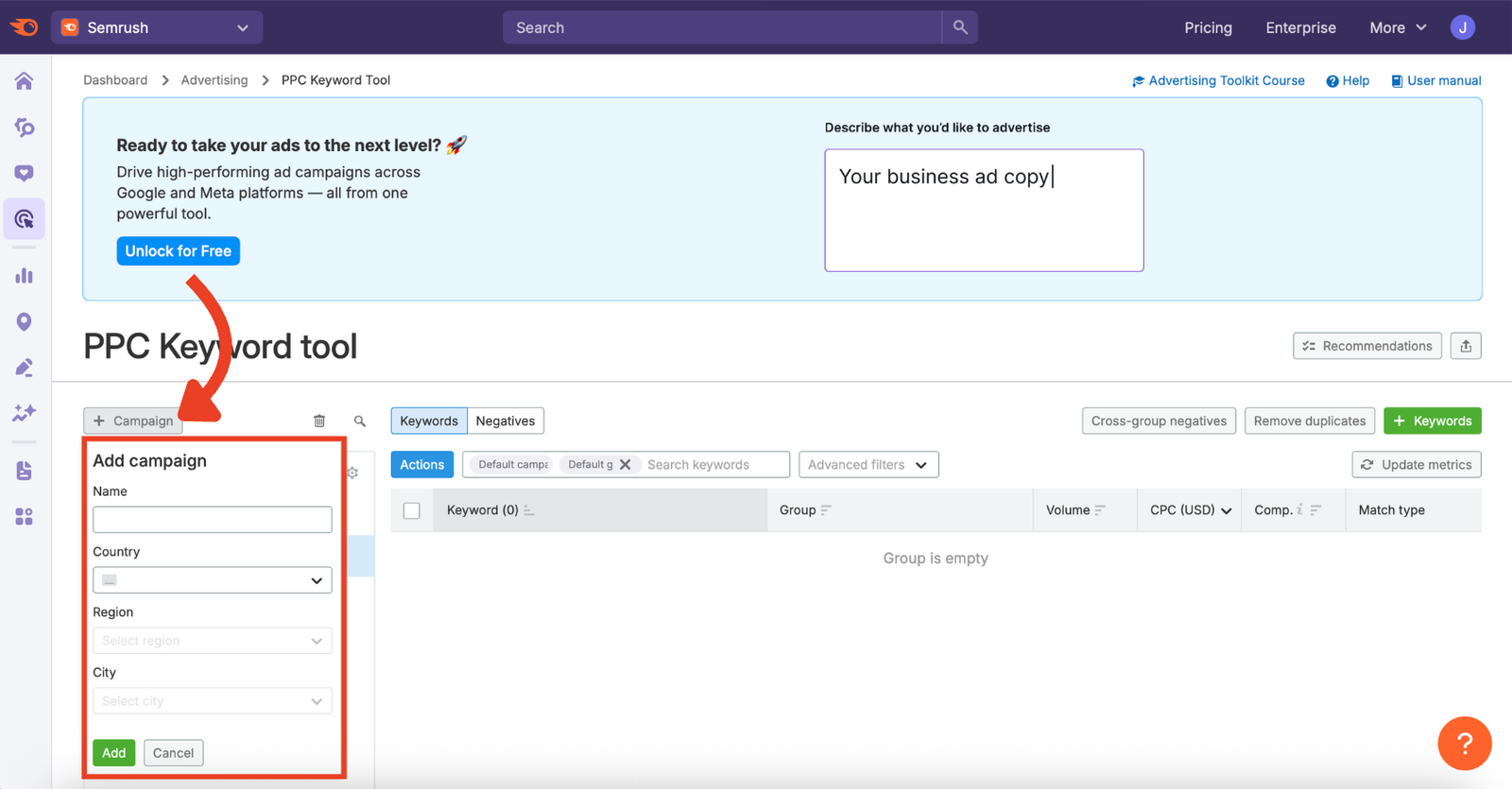Click PPC Keyword Tool breadcrumb text
The width and height of the screenshot is (1512, 789).
[x=335, y=80]
